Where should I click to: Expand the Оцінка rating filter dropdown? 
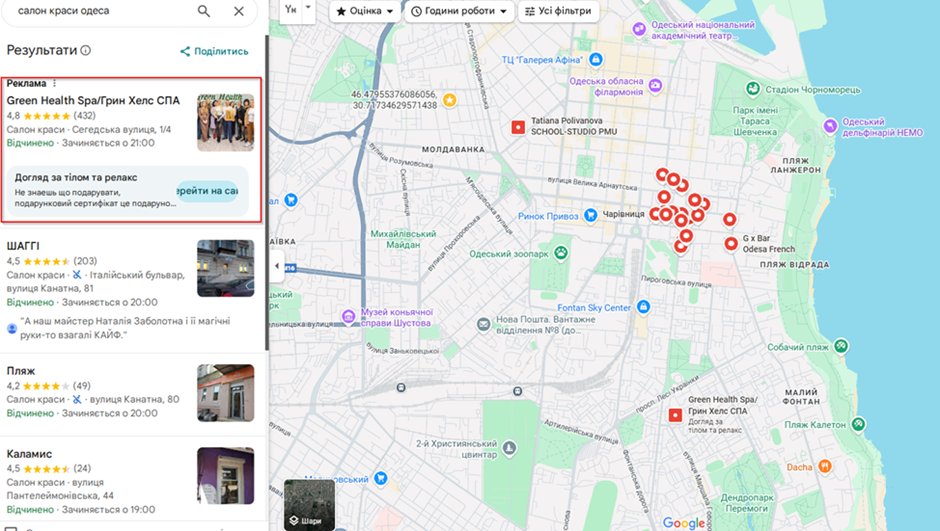[x=363, y=11]
